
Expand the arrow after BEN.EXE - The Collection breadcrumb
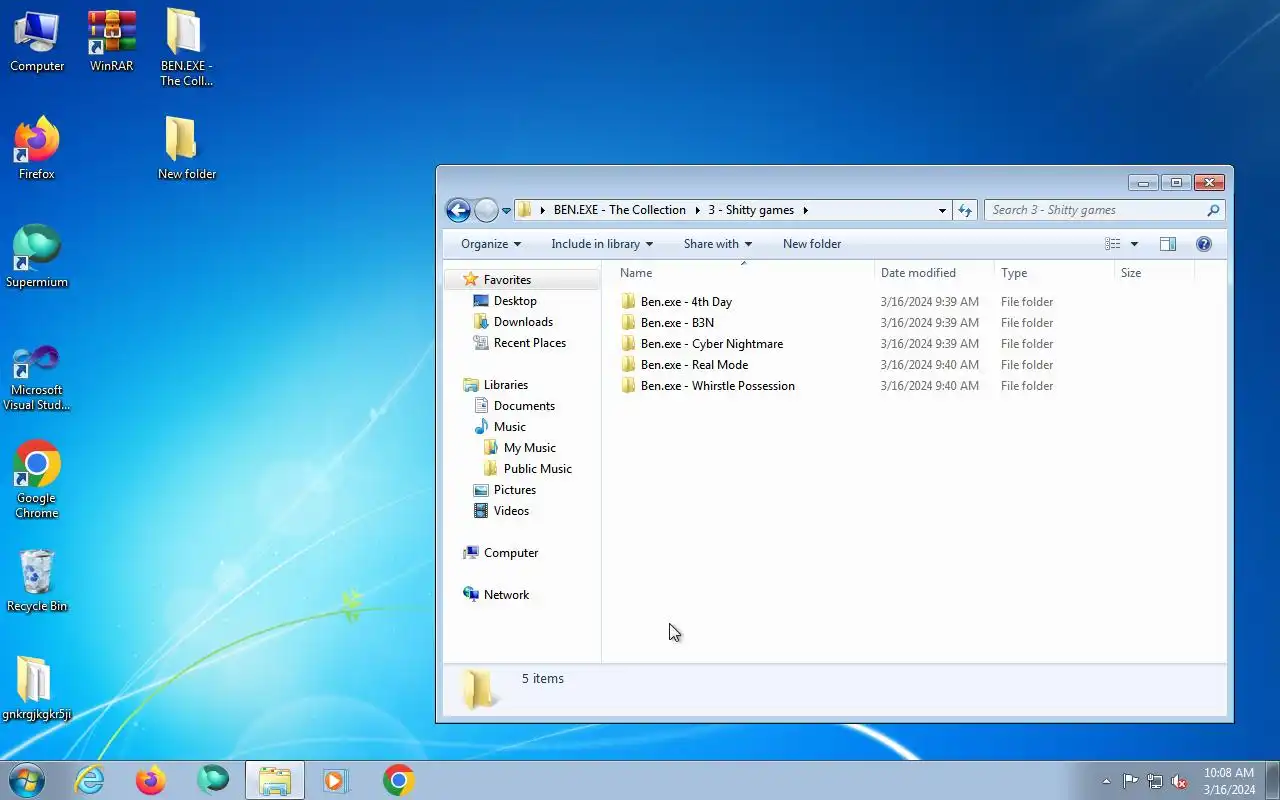697,210
